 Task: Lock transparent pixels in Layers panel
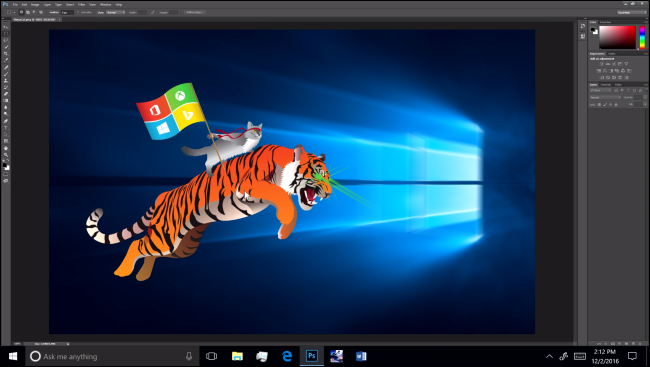[599, 105]
